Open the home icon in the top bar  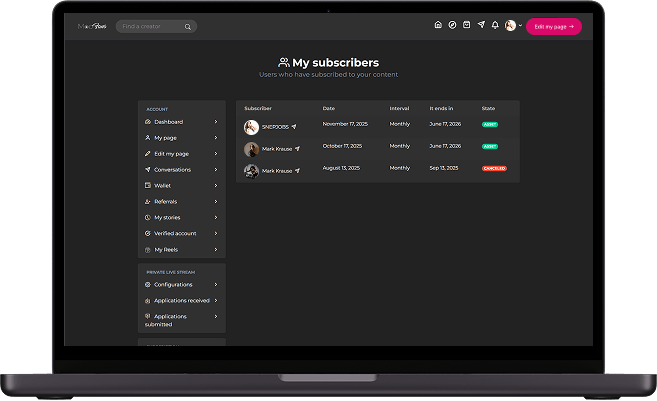[438, 25]
